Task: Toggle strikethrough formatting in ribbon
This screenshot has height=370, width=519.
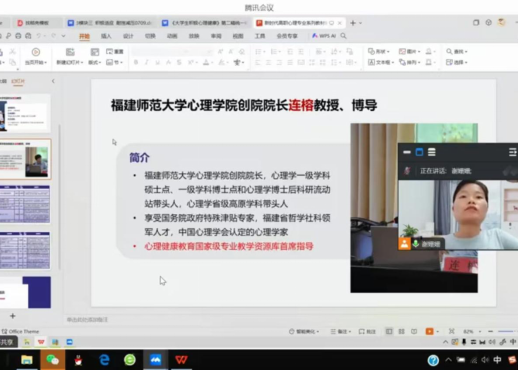Action: 179,62
